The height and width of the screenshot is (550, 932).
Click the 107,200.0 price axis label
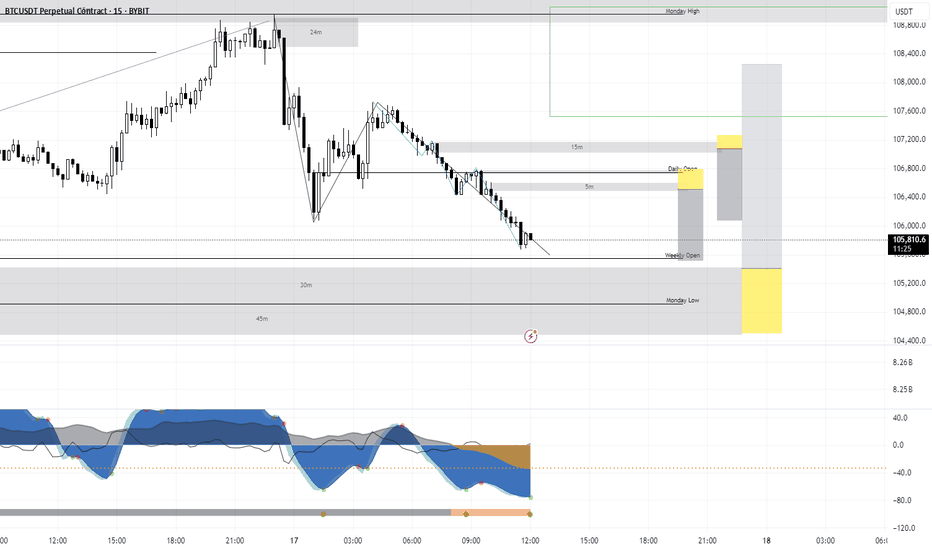click(909, 139)
